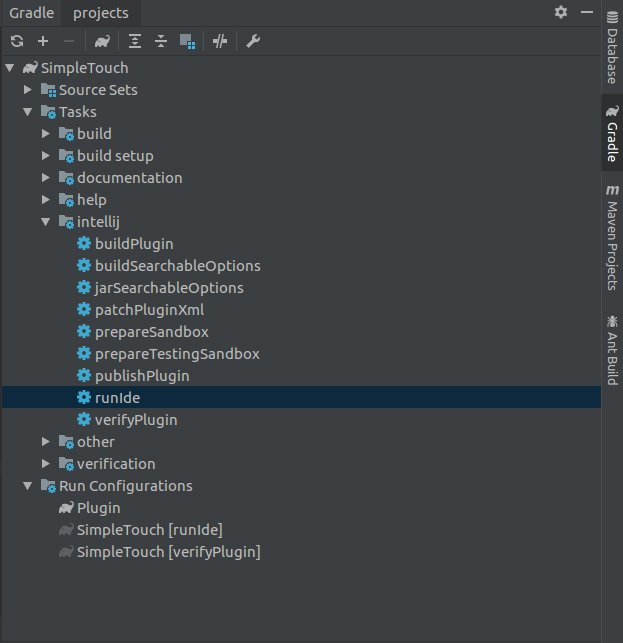Viewport: 623px width, 643px height.
Task: Collapse the Tasks node
Action: (27, 112)
